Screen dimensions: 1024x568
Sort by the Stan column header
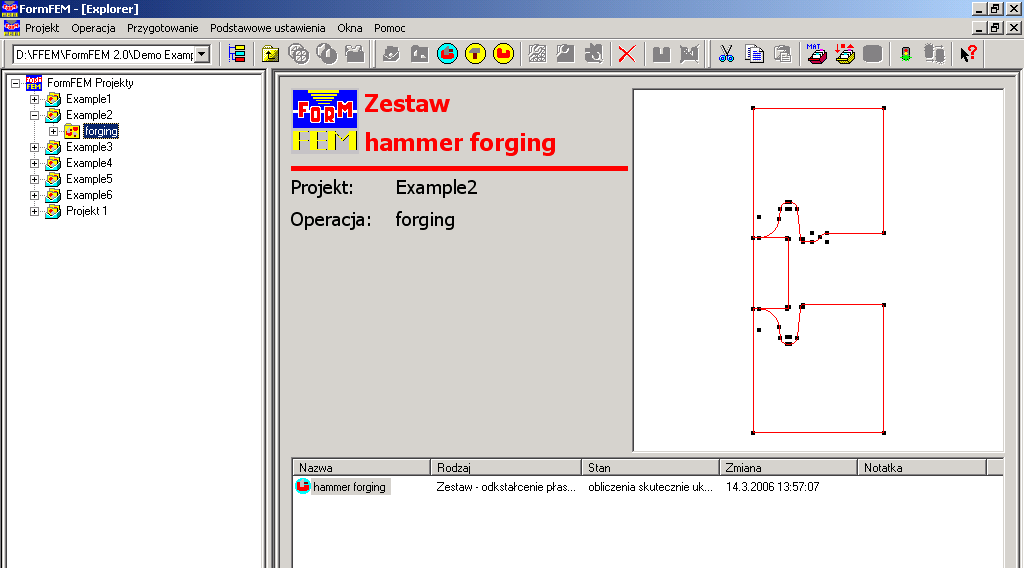[x=650, y=467]
